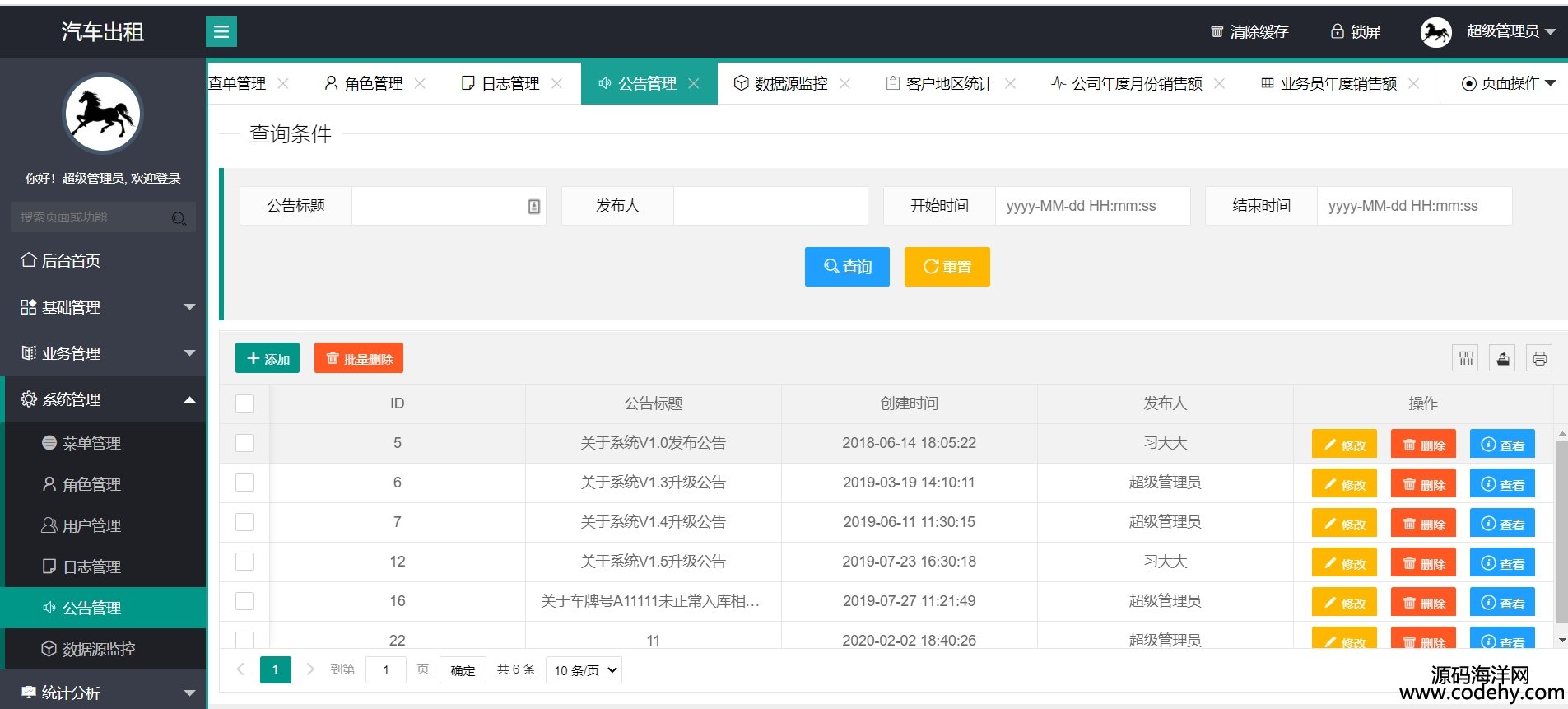Image resolution: width=1568 pixels, height=709 pixels.
Task: Toggle the select-all checkbox in the table header
Action: click(x=244, y=403)
